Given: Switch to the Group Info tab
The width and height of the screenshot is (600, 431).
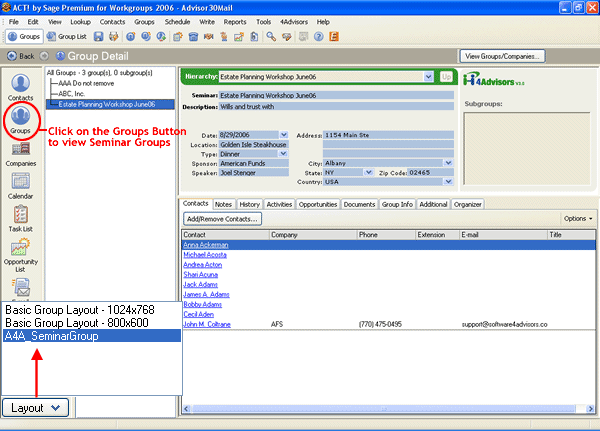Looking at the screenshot, I should click(x=397, y=204).
